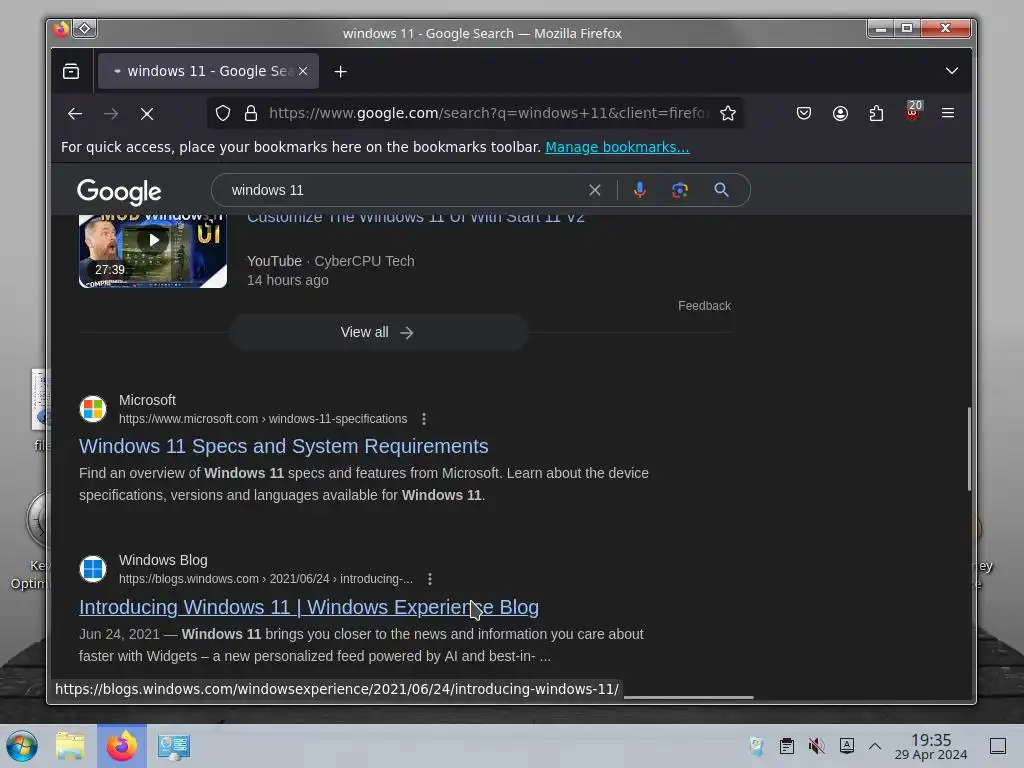The height and width of the screenshot is (768, 1024).
Task: Open the Start menu orb
Action: point(22,746)
